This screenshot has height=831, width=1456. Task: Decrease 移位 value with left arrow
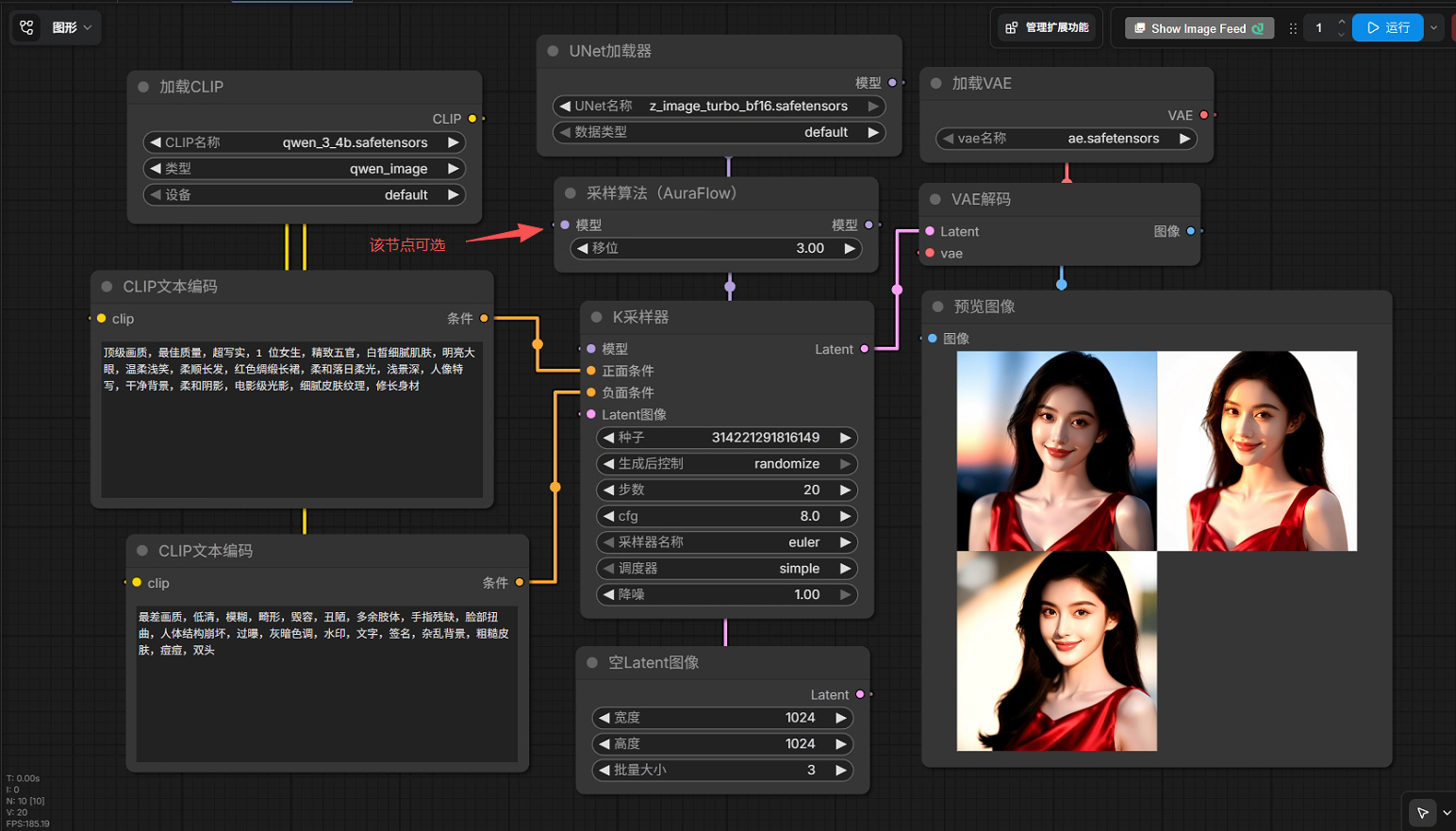pos(584,248)
